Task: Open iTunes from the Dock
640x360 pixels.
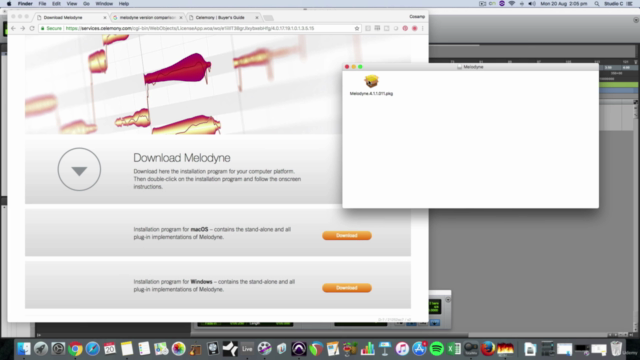Action: coord(402,349)
